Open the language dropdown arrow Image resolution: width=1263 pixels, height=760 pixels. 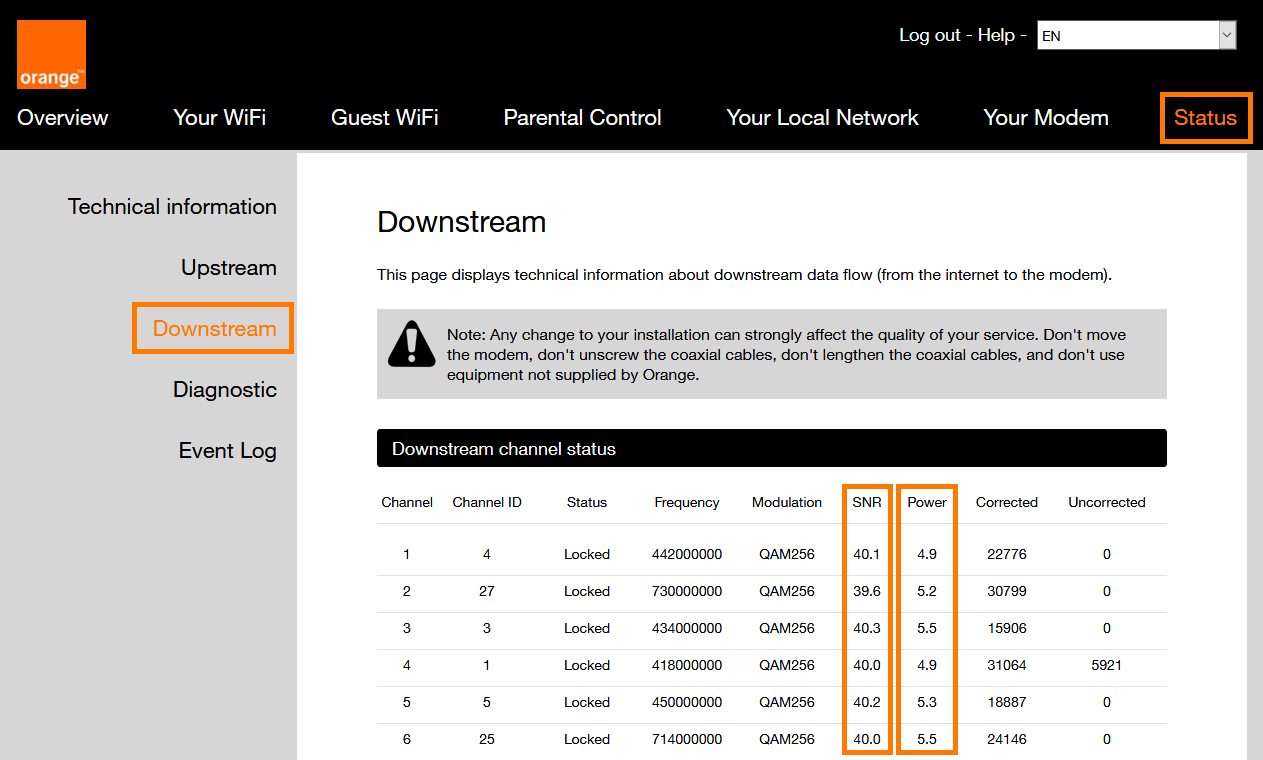pyautogui.click(x=1227, y=36)
